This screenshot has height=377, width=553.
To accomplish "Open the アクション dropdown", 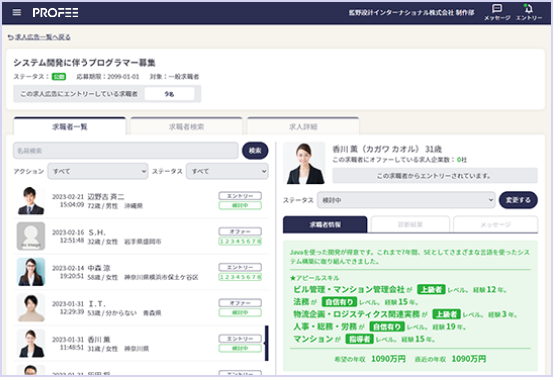I will (98, 171).
